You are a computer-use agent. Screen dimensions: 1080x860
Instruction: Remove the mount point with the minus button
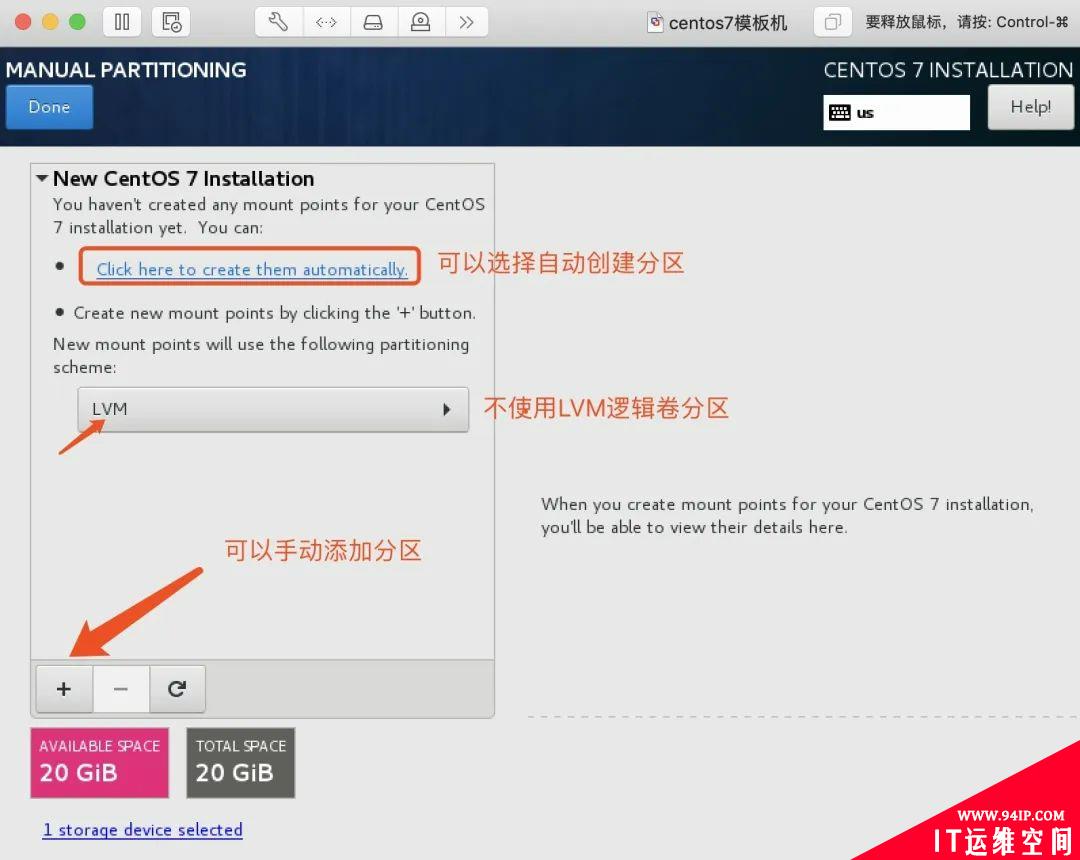pyautogui.click(x=121, y=689)
